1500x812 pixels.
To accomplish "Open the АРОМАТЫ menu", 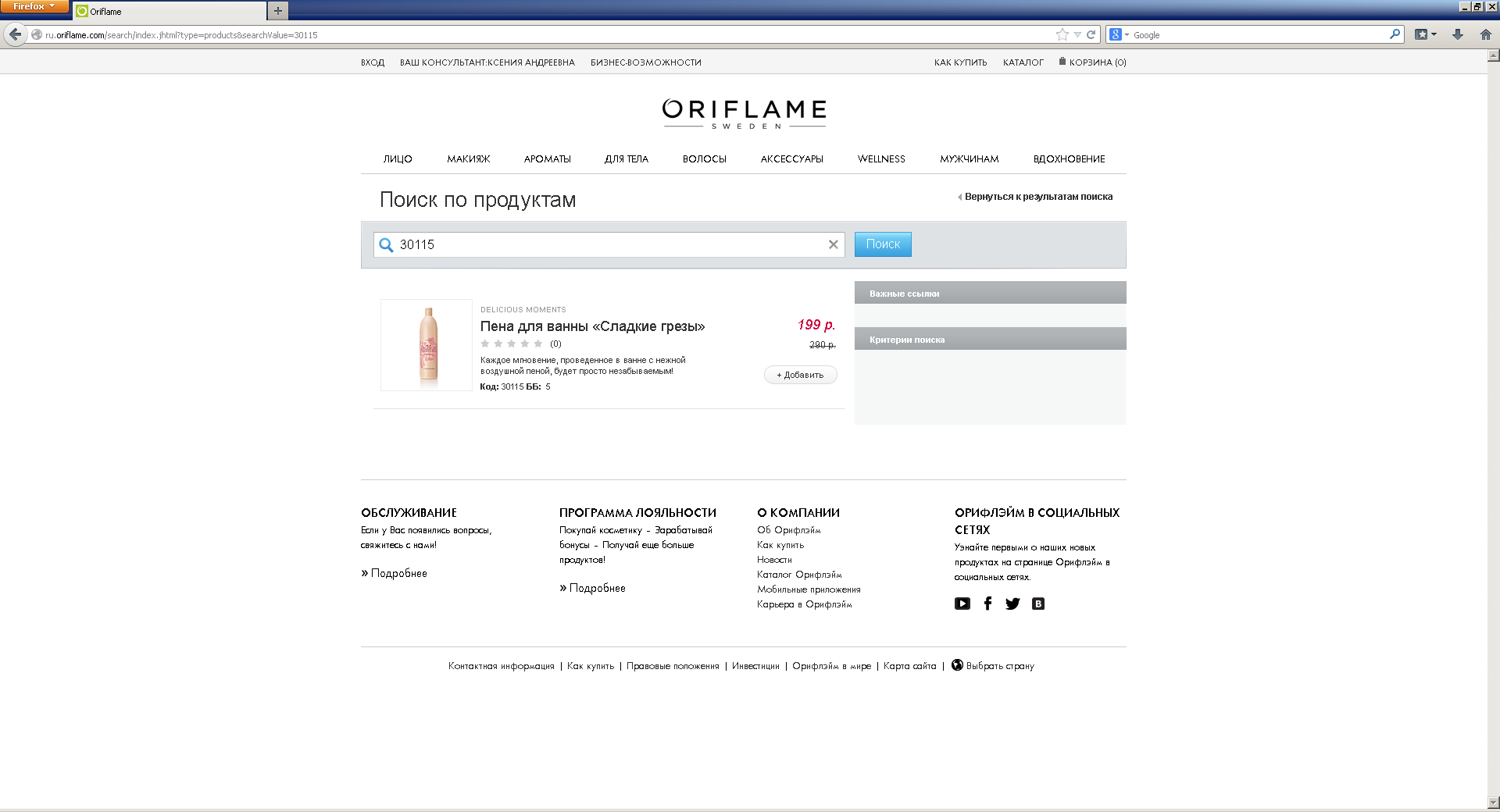I will (548, 158).
